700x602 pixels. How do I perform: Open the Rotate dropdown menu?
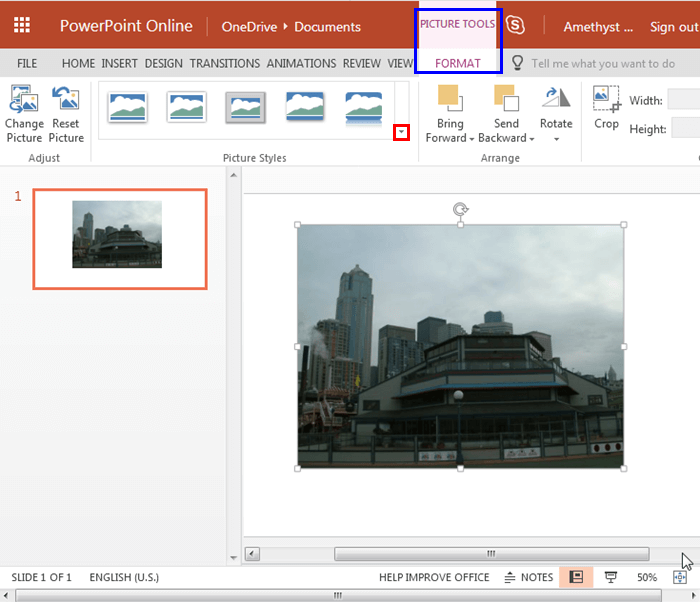556,138
